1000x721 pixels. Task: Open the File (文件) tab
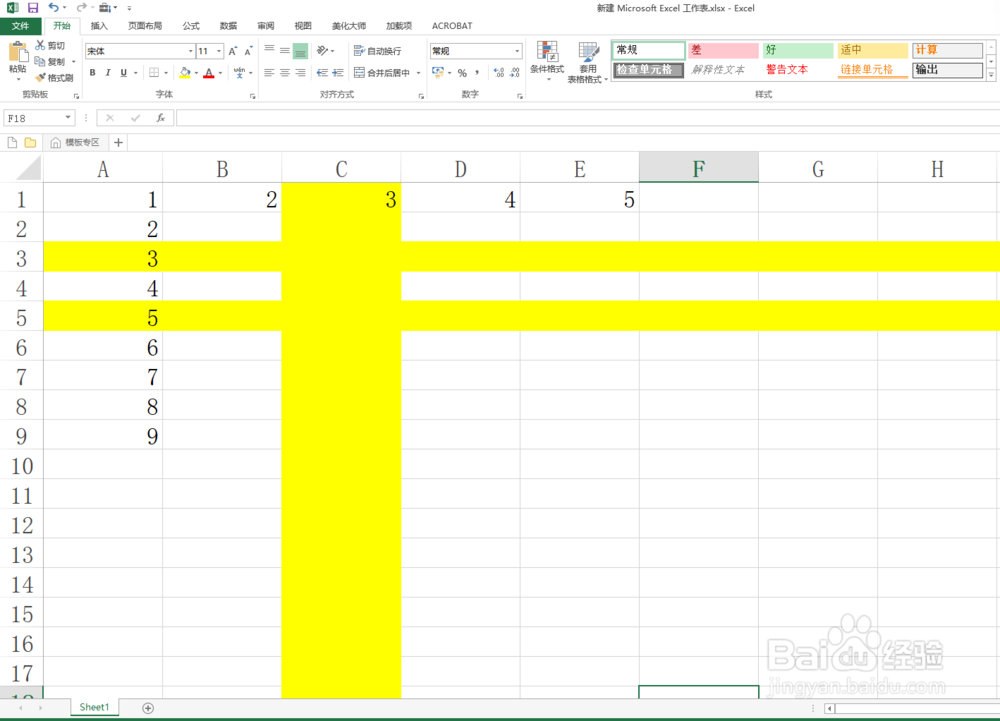(20, 26)
